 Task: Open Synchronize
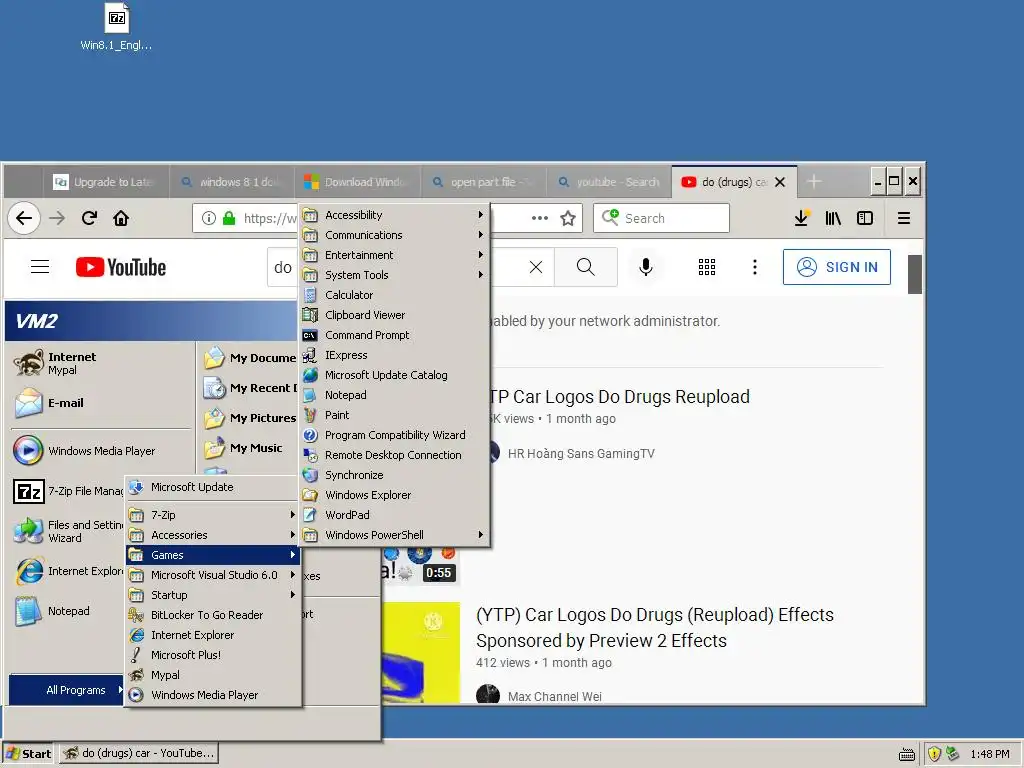click(x=394, y=475)
